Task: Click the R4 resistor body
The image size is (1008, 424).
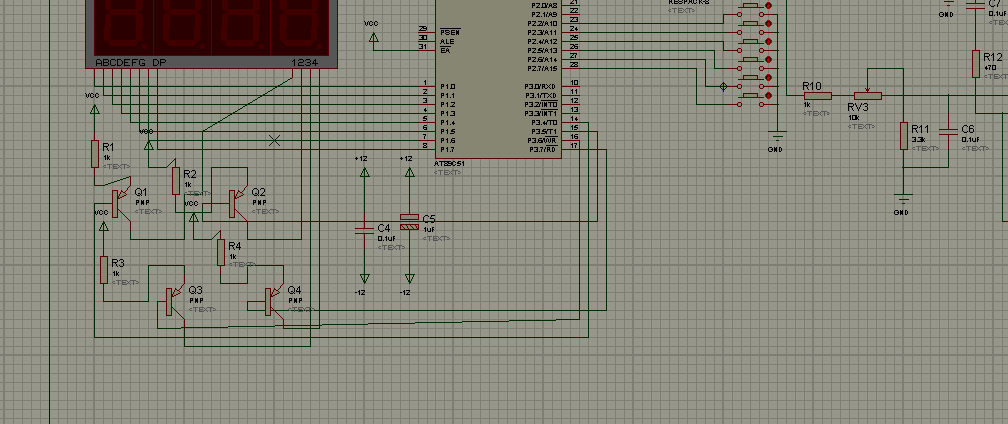Action: [221, 252]
